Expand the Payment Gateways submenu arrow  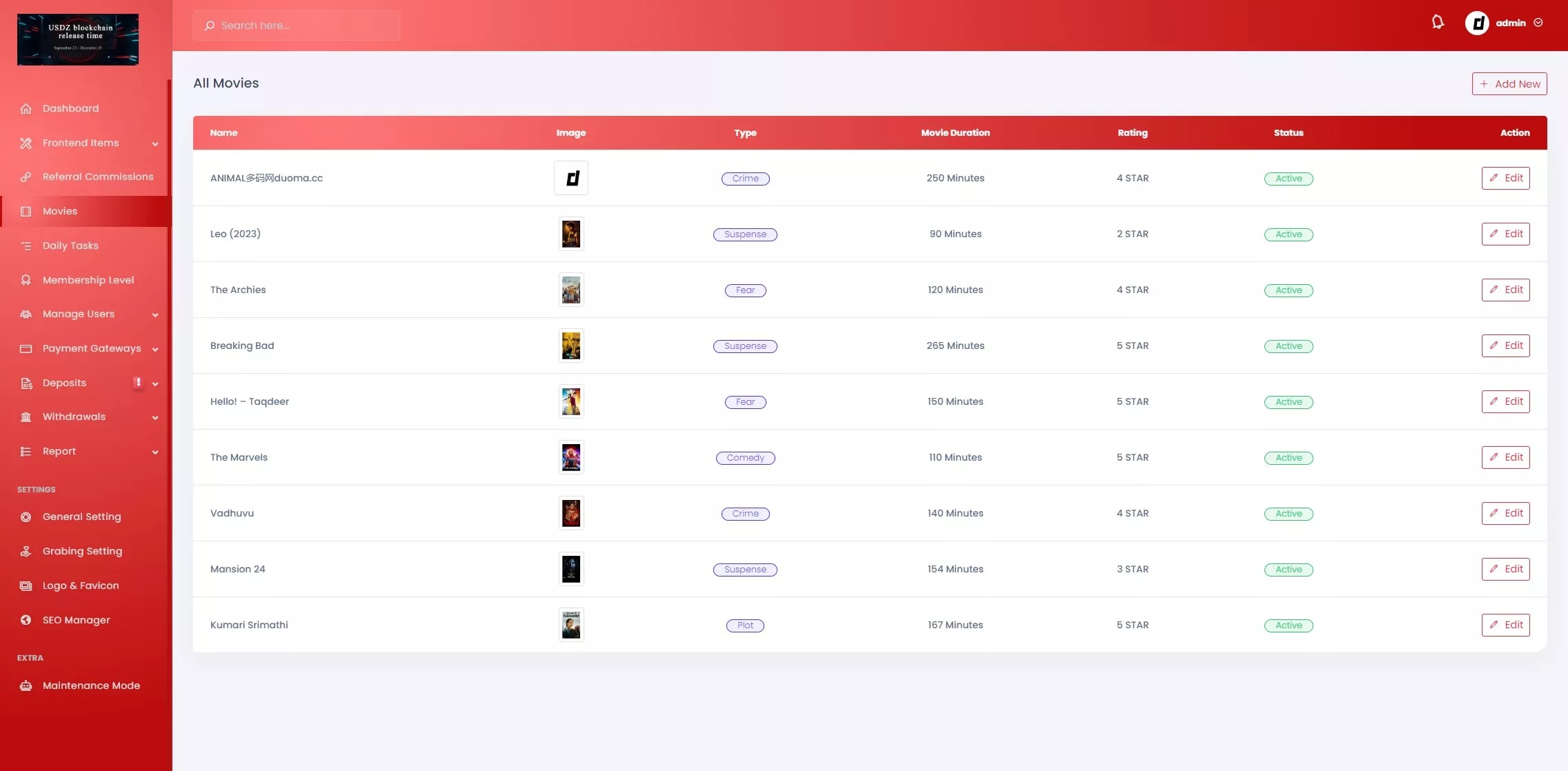point(155,350)
